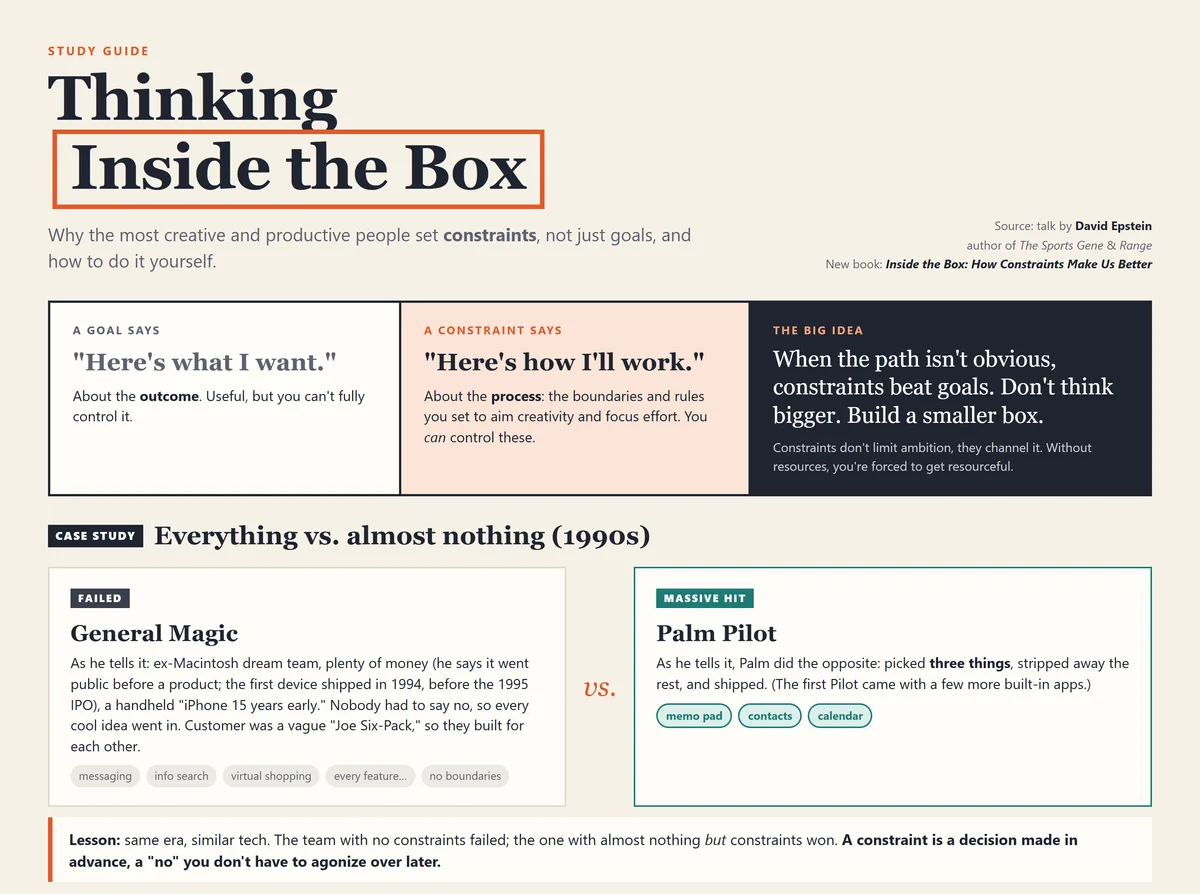Click the CASE STUDY badge
1200x894 pixels.
pyautogui.click(x=95, y=536)
